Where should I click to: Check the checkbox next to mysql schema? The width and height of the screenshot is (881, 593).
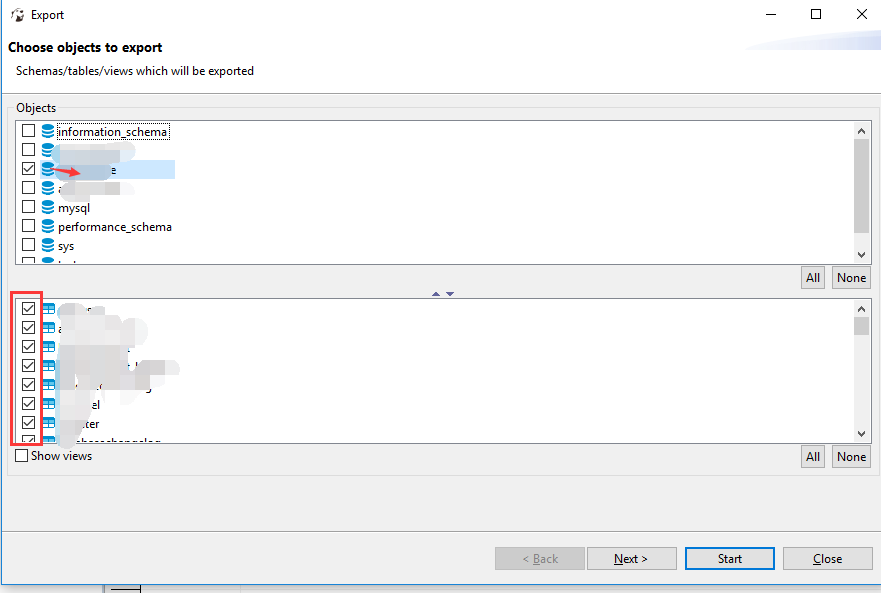[x=27, y=207]
